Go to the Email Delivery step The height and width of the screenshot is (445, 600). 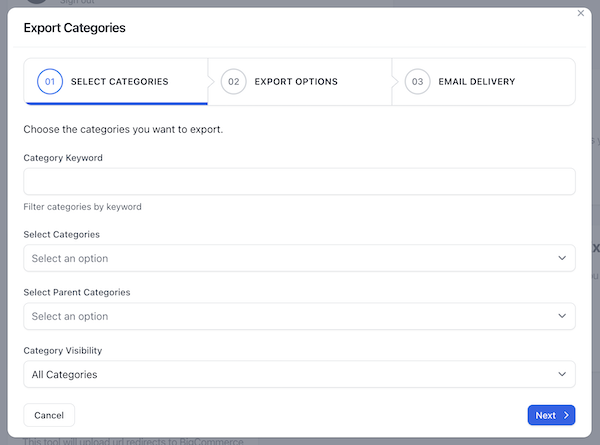pos(484,82)
